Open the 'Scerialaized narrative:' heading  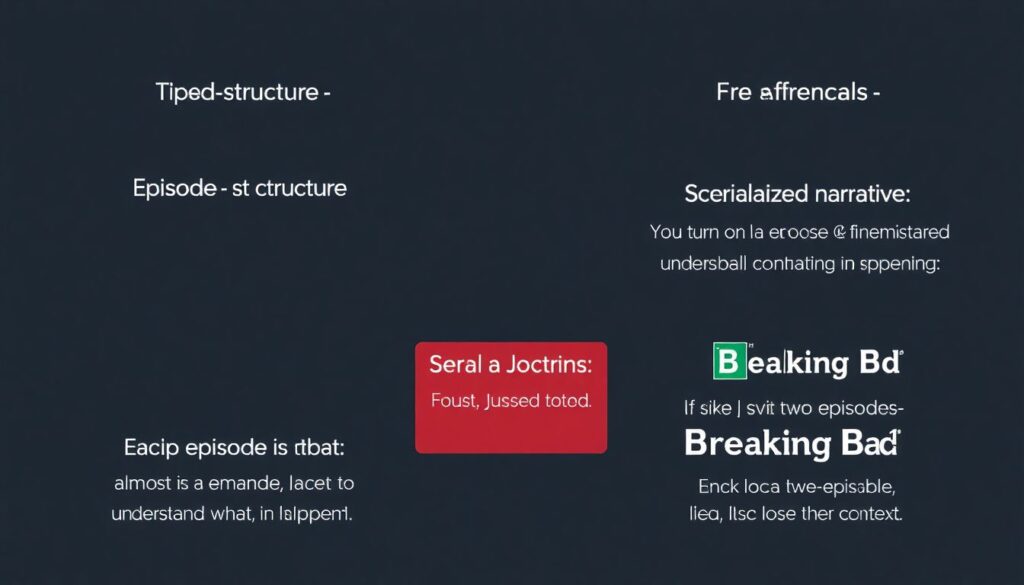pos(798,192)
